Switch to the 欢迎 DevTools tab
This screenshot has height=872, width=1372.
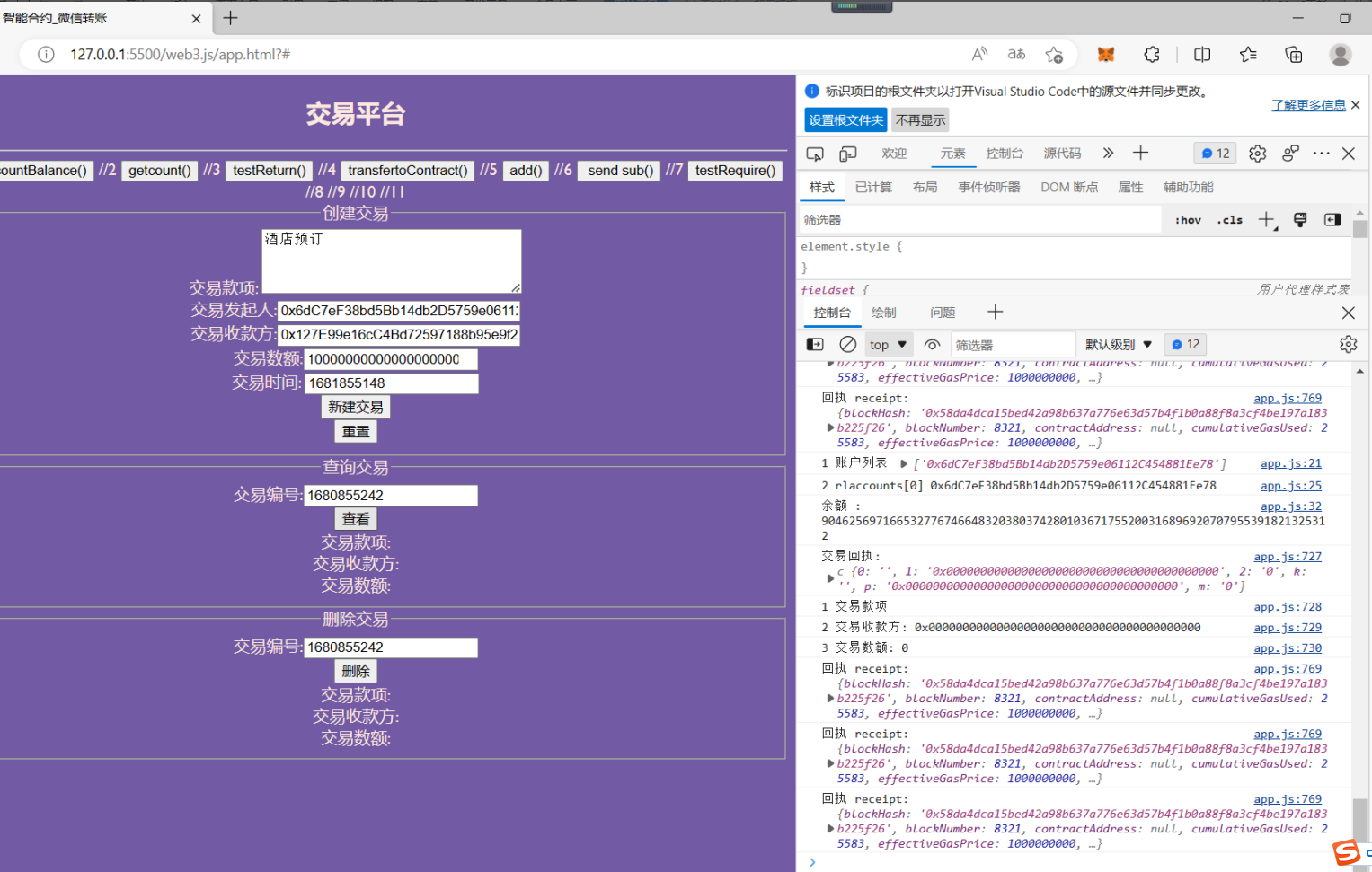click(x=894, y=154)
